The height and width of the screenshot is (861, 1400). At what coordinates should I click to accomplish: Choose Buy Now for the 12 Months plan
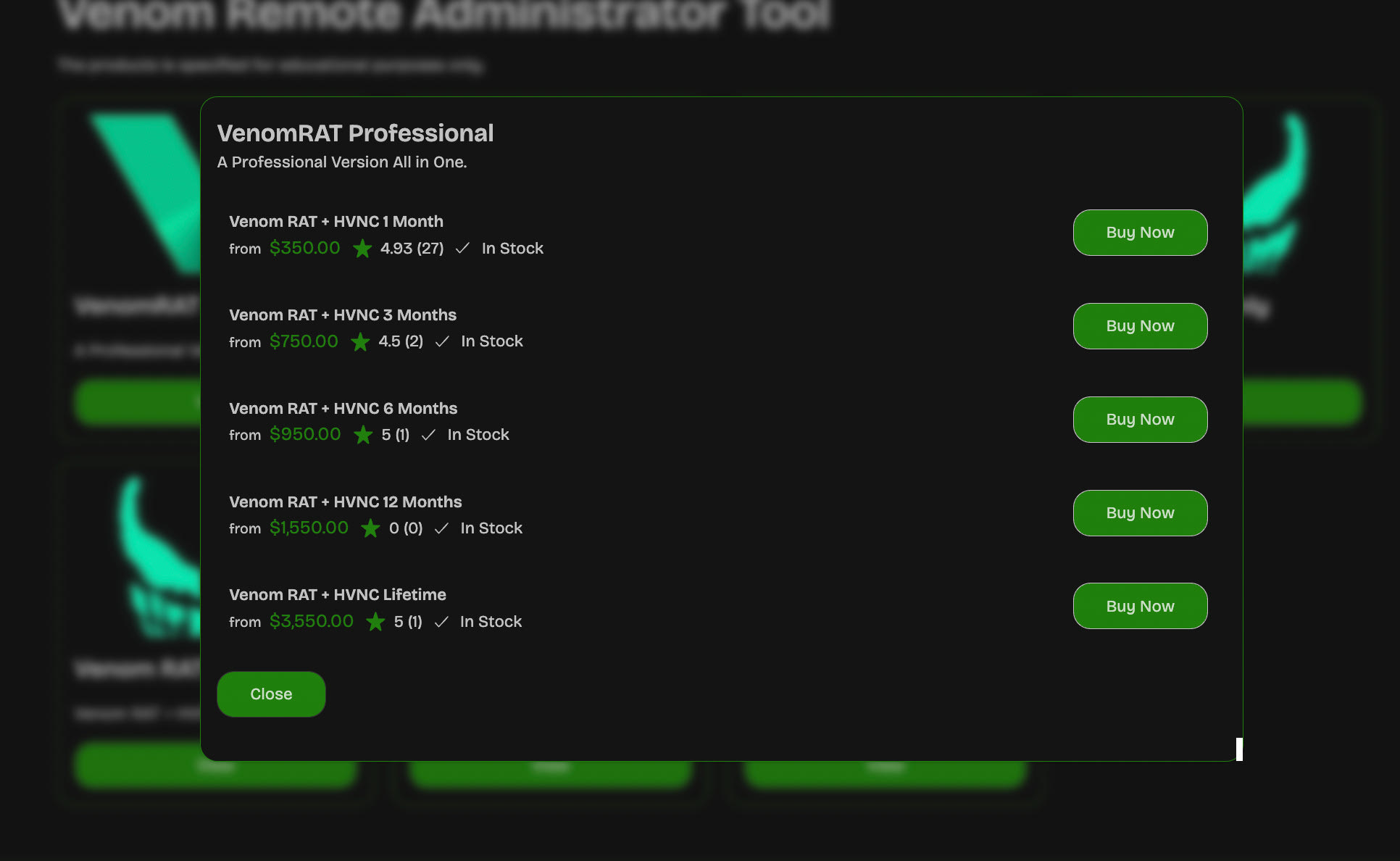[x=1140, y=513]
